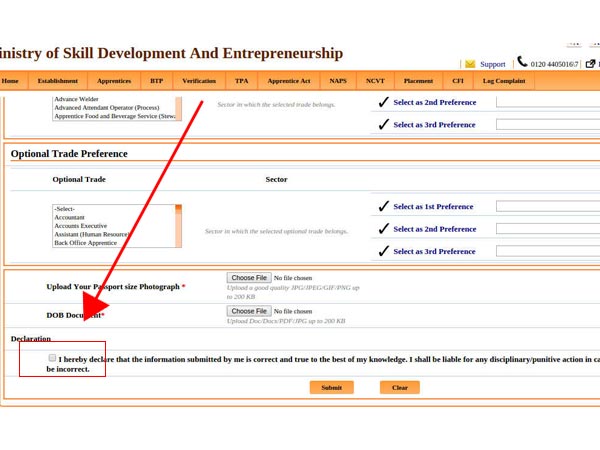Click checkmark beside optional 'Select as 3rd Preference'

click(383, 251)
